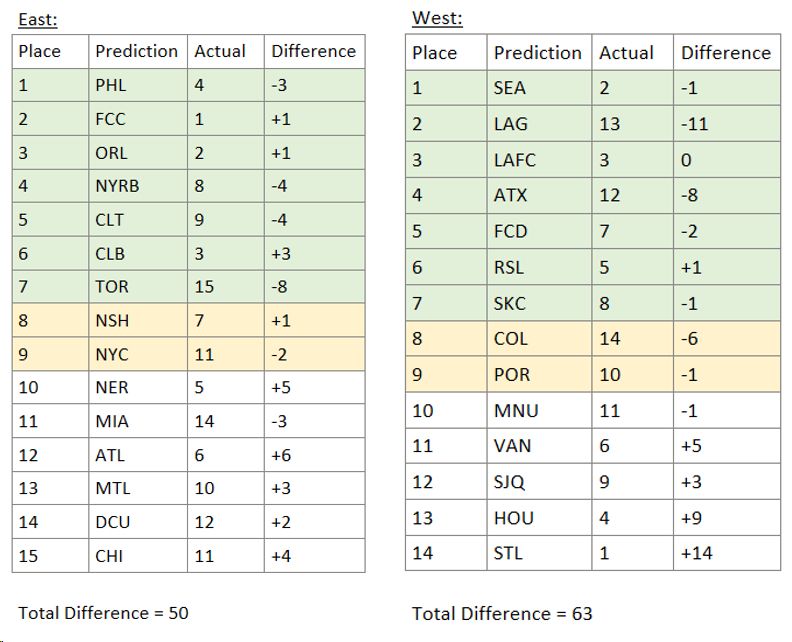792x642 pixels.
Task: Select the HOU prediction cell
Action: 513,518
